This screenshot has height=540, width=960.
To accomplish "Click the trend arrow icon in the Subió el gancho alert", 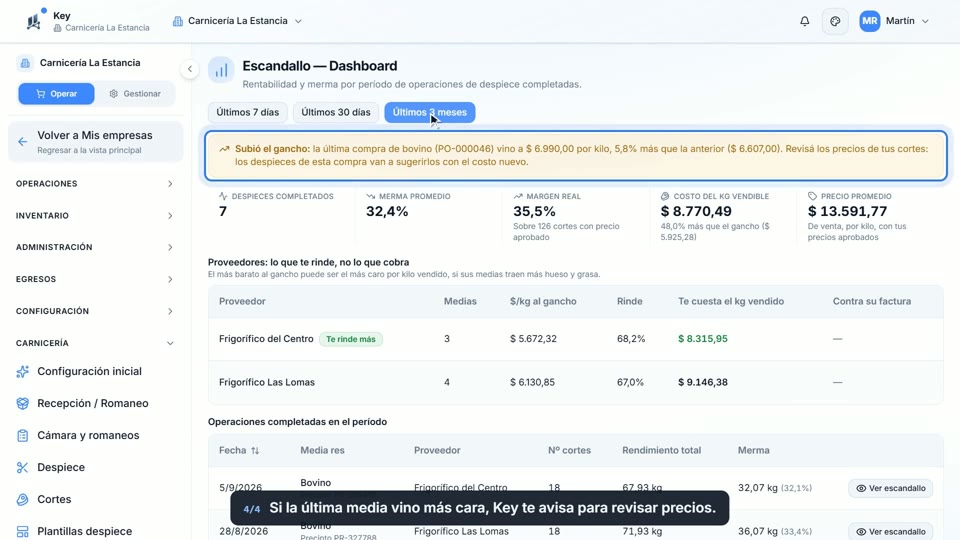I will tap(224, 149).
